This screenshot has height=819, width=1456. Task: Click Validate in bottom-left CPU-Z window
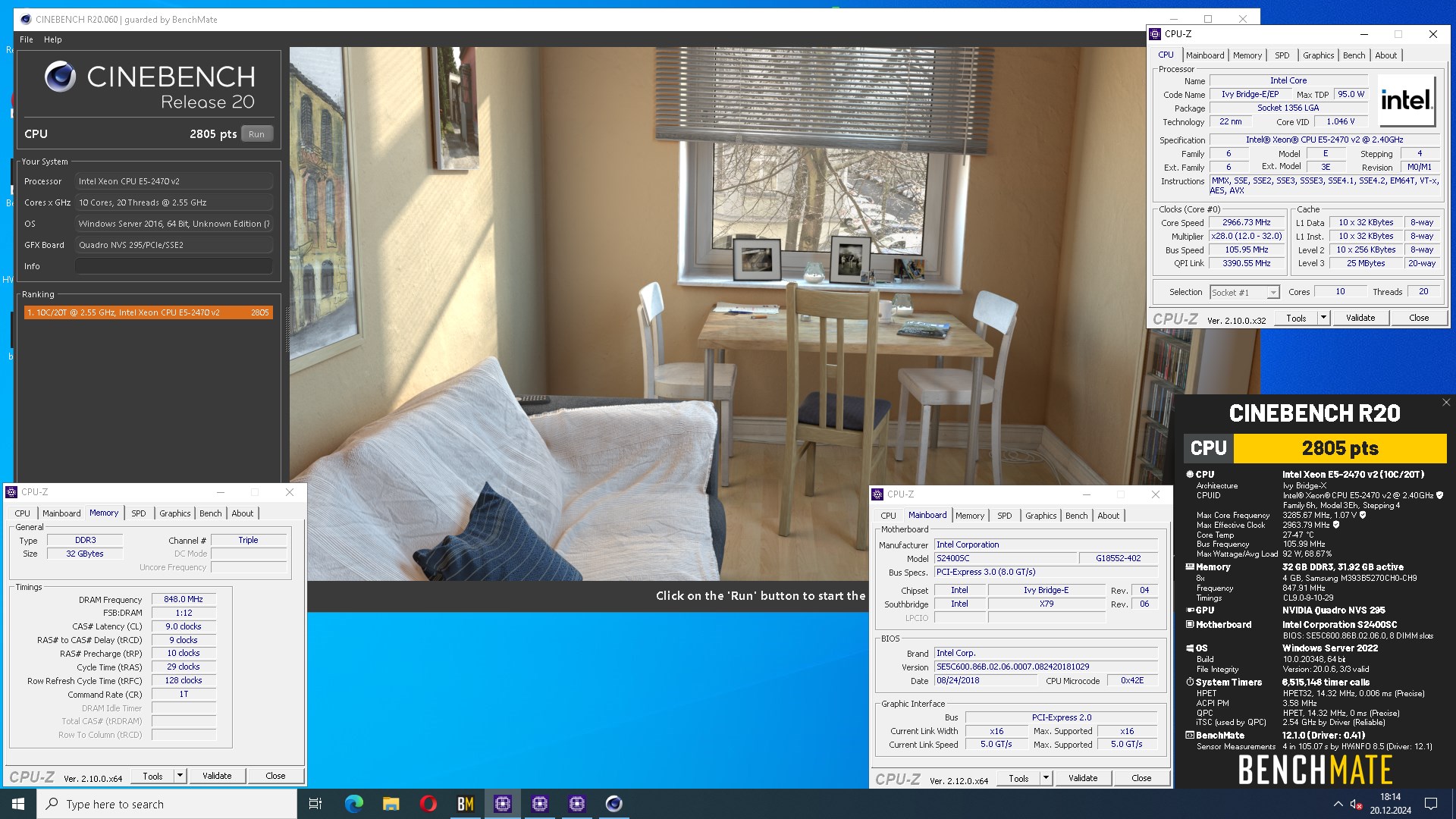[217, 777]
